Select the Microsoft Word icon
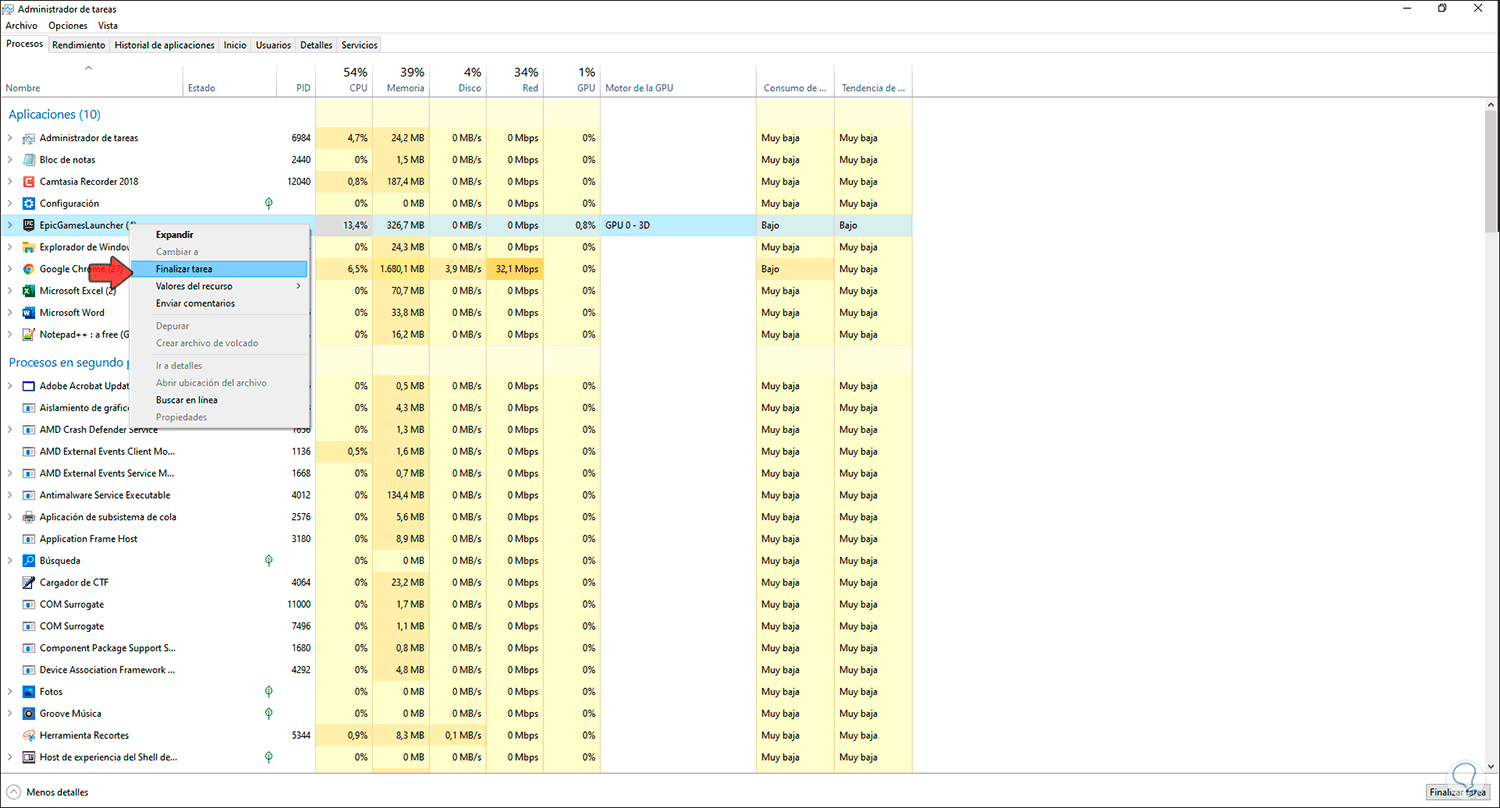Viewport: 1500px width, 808px height. 28,313
